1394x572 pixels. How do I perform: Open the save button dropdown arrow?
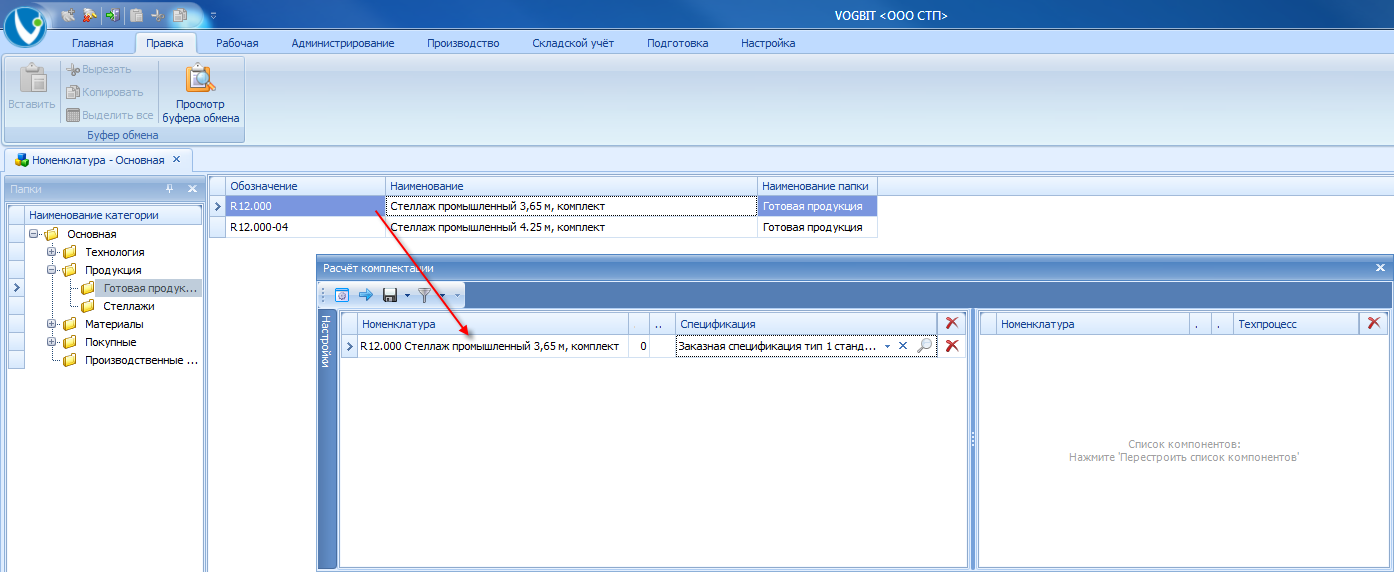click(x=407, y=296)
